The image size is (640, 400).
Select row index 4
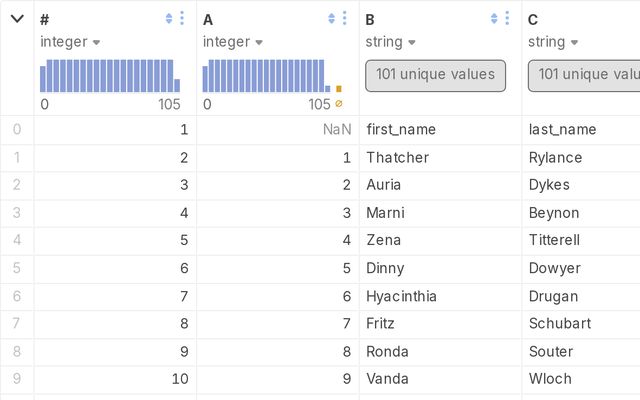pyautogui.click(x=17, y=240)
